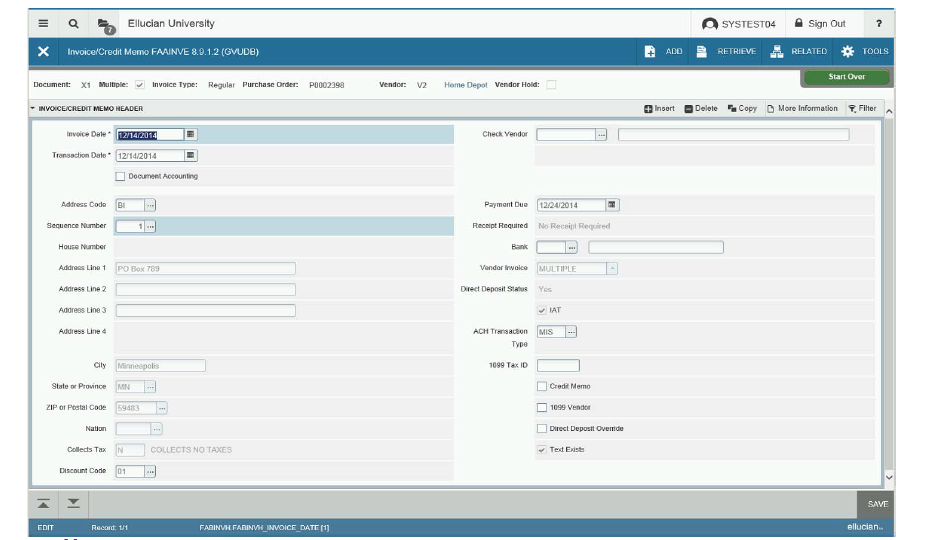Click the search magnifier icon

click(x=74, y=24)
